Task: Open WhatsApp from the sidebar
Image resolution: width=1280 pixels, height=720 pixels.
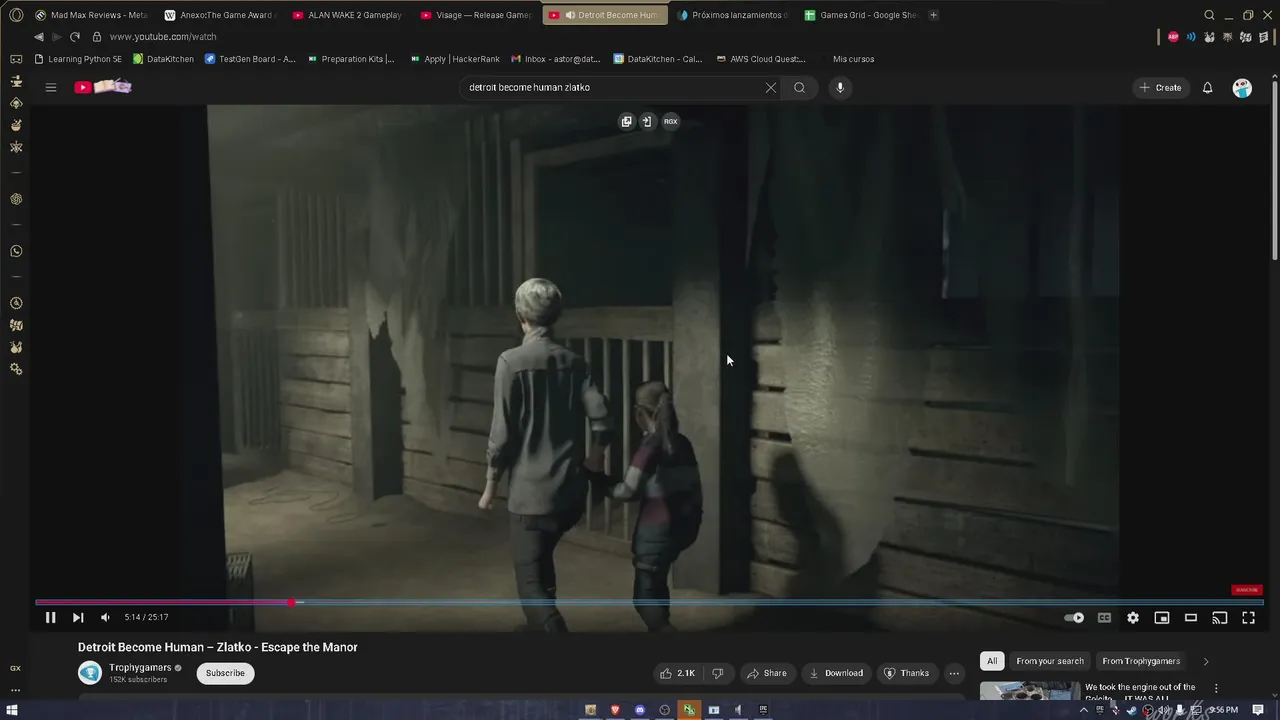Action: (x=16, y=251)
